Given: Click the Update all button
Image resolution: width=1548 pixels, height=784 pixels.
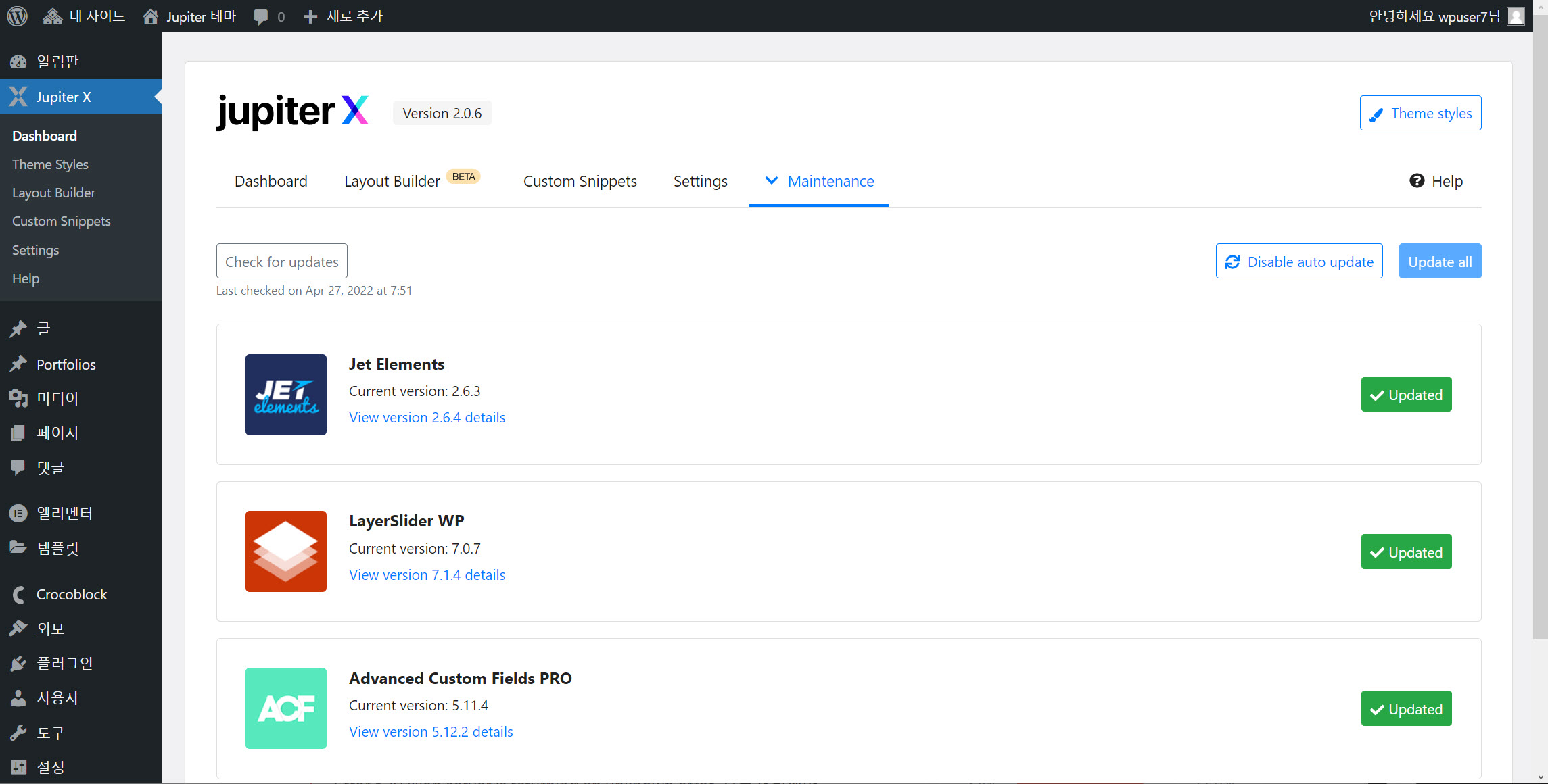Looking at the screenshot, I should tap(1439, 262).
